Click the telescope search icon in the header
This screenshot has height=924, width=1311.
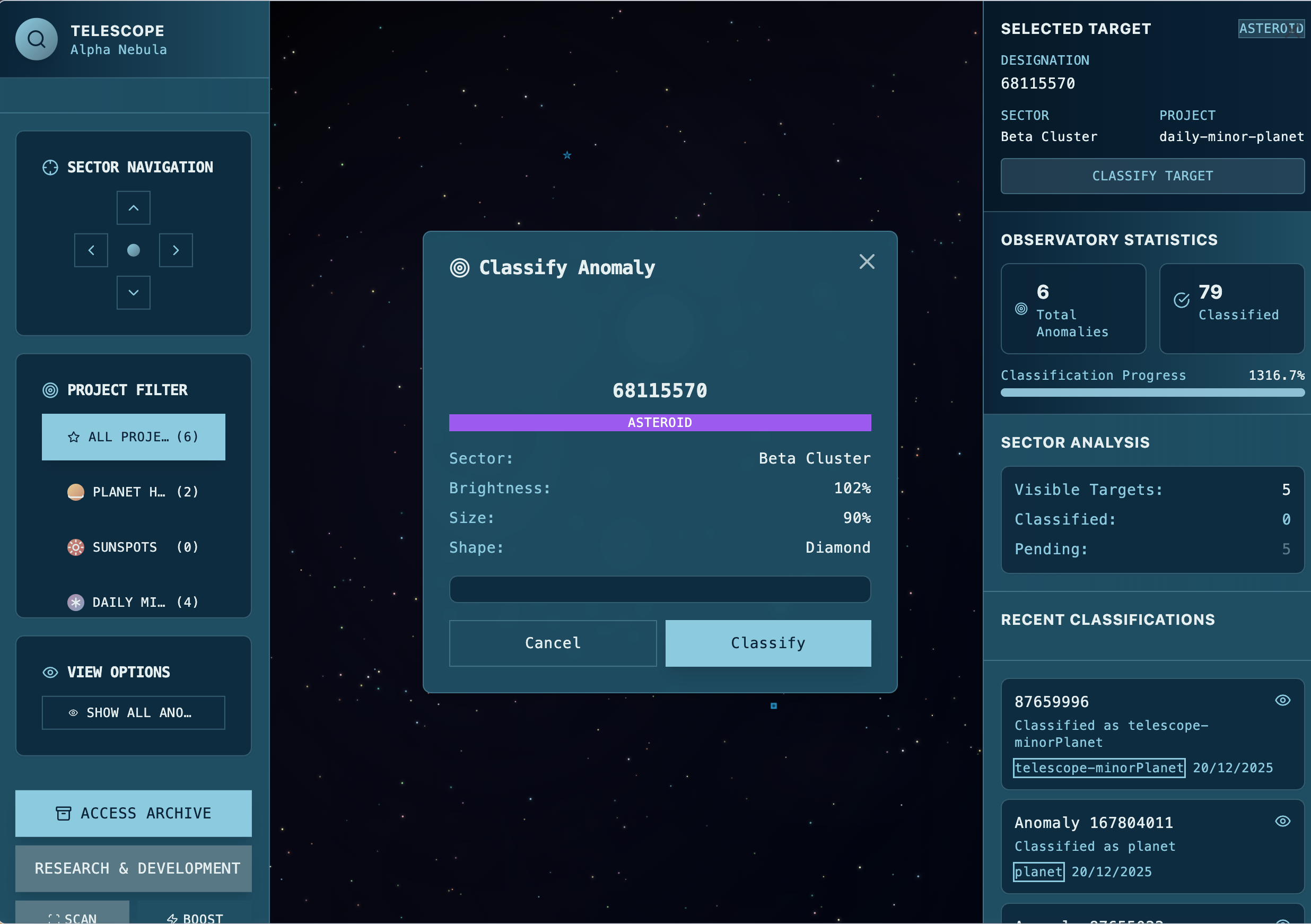coord(36,39)
